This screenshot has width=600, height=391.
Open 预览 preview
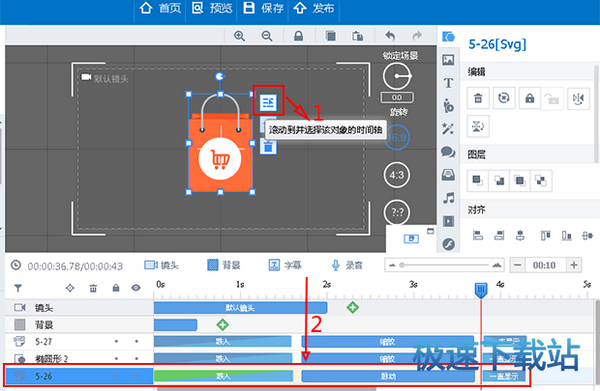(212, 8)
